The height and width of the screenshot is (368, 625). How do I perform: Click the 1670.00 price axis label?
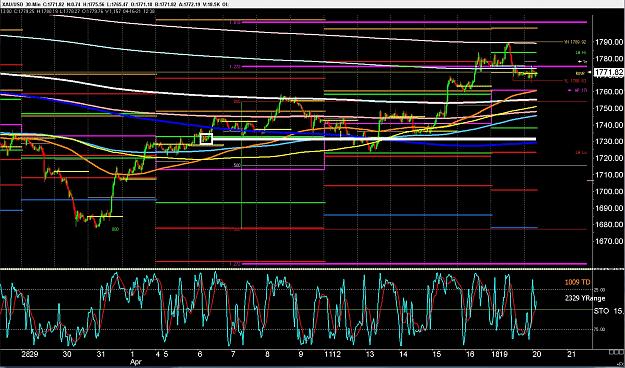point(609,242)
